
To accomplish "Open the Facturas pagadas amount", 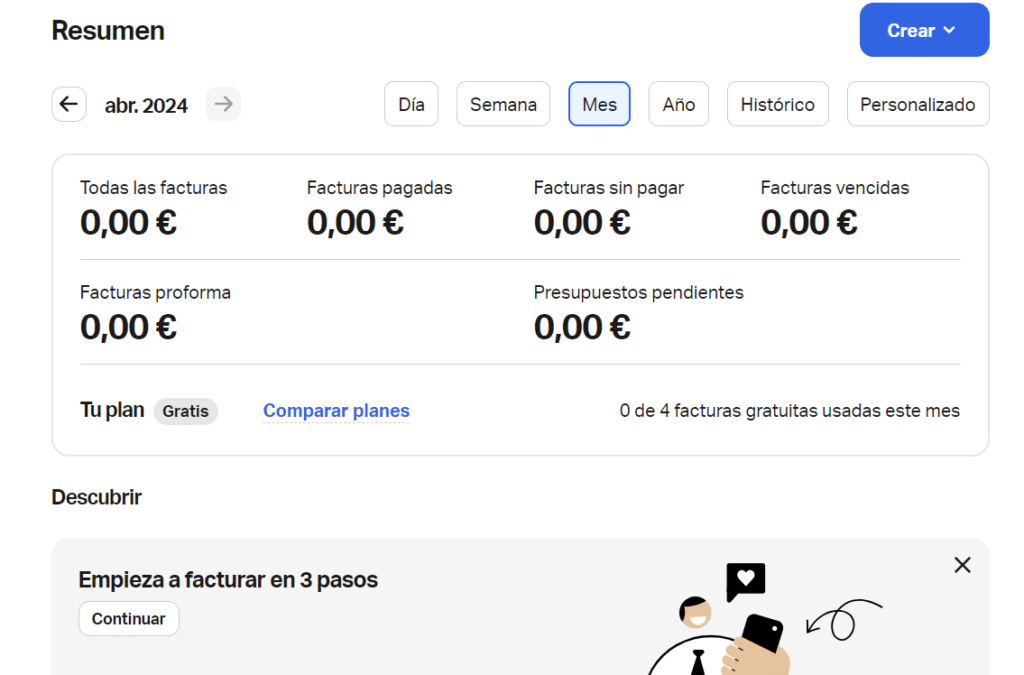I will (355, 222).
